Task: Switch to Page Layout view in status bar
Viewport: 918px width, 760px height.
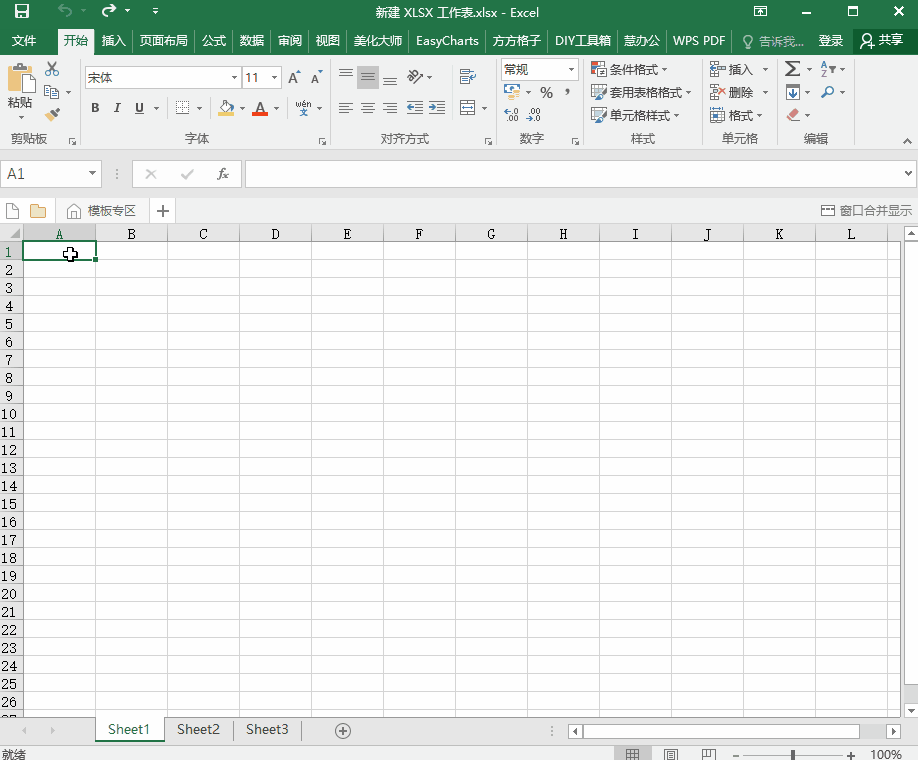Action: pos(670,754)
